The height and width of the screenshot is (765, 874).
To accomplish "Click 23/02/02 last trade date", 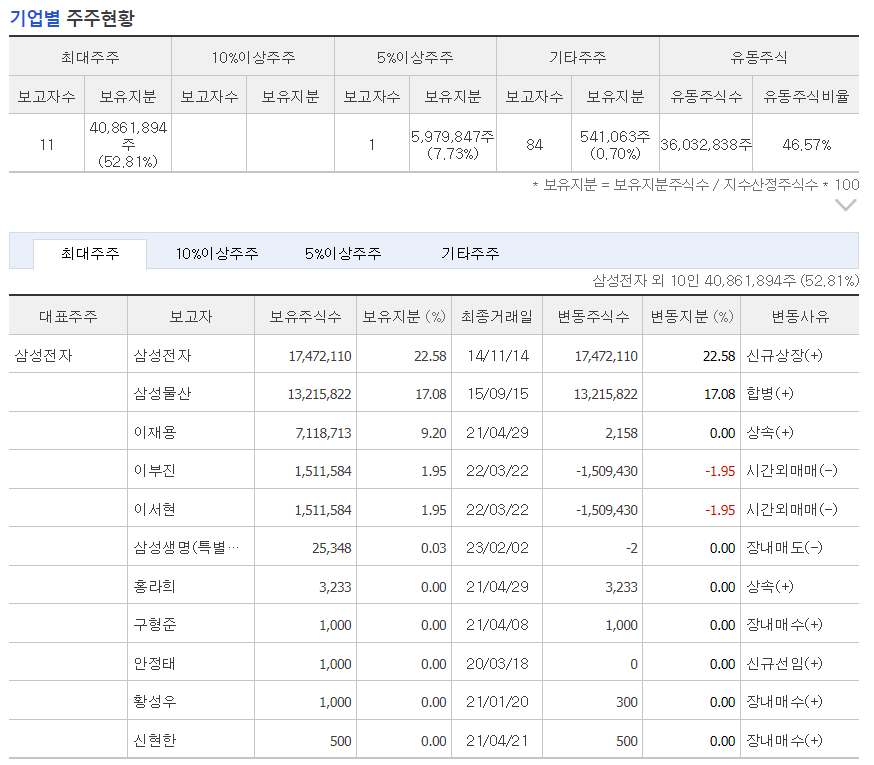I will [x=498, y=548].
